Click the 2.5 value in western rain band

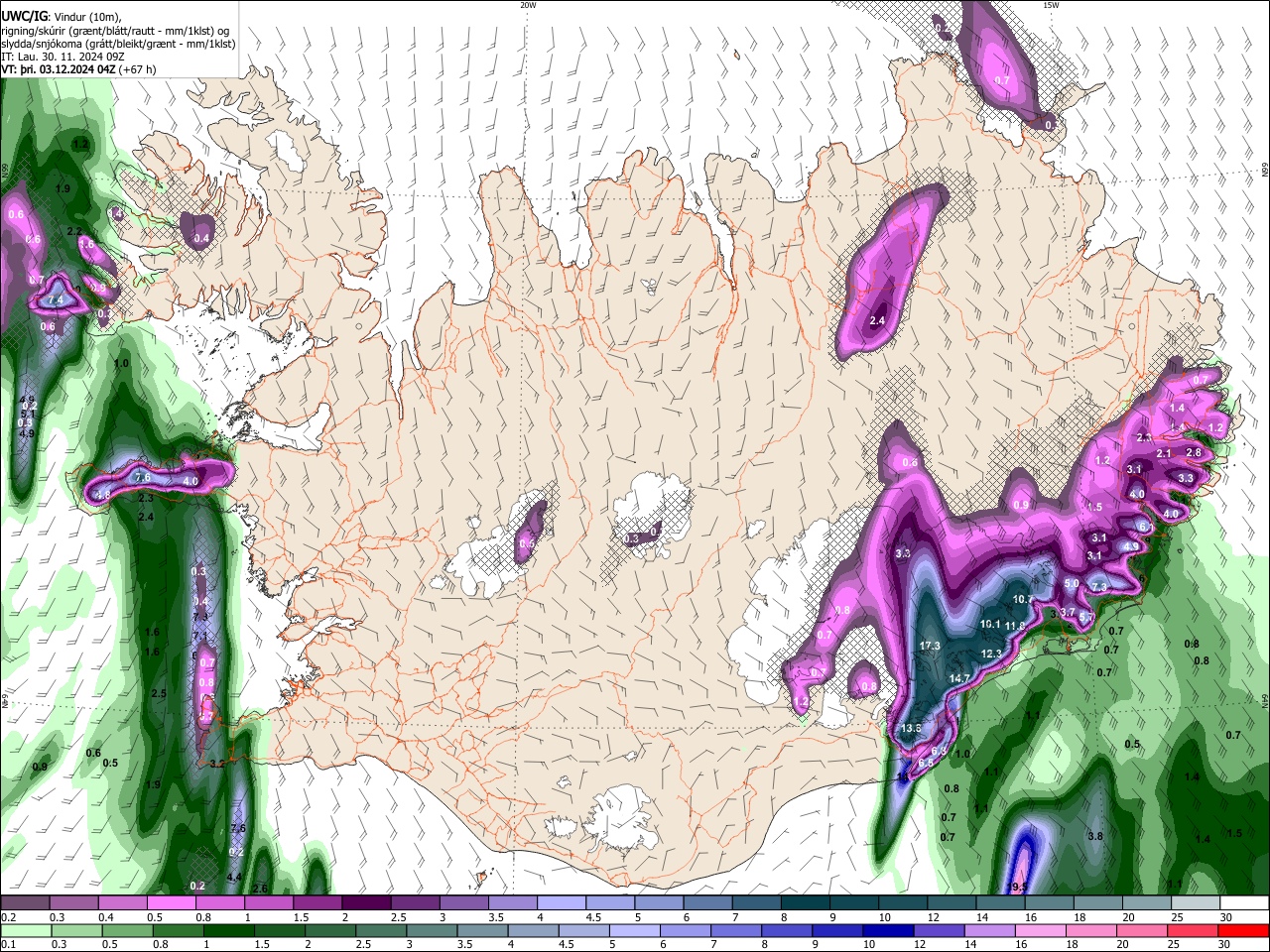[x=158, y=693]
